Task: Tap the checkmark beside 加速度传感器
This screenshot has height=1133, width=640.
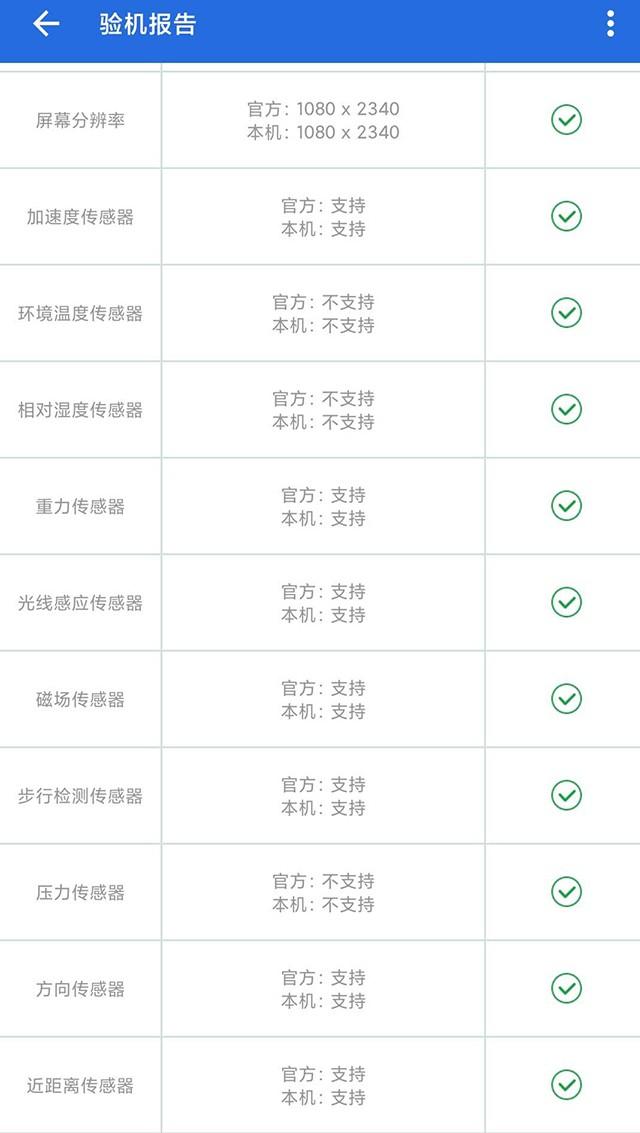Action: coord(566,216)
